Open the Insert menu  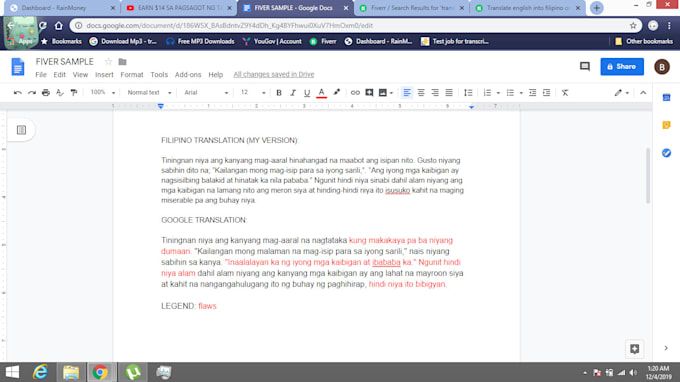pyautogui.click(x=104, y=75)
